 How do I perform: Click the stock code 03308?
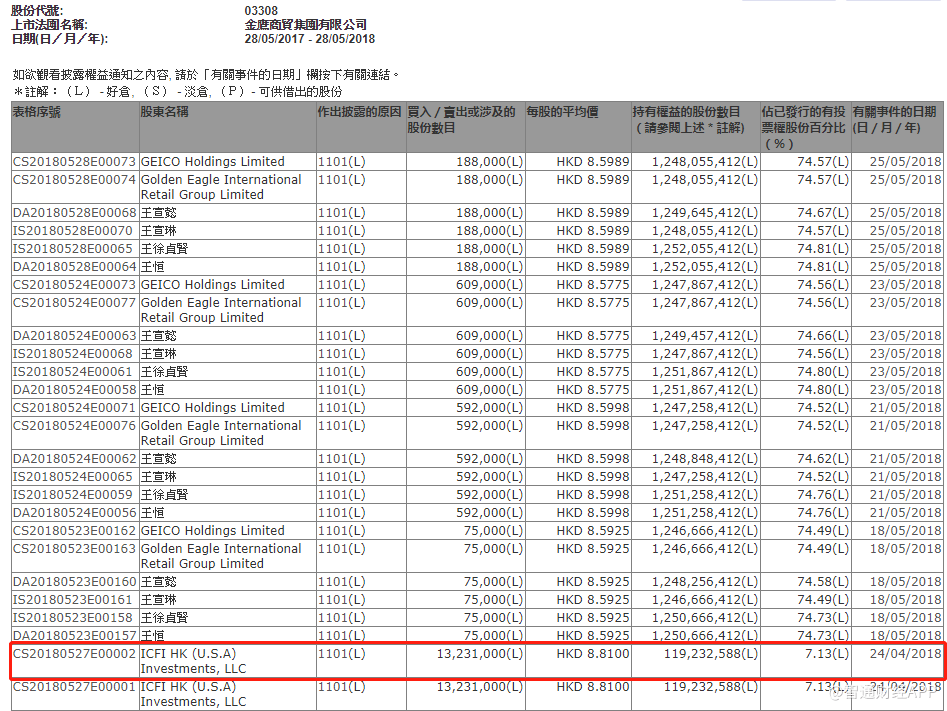point(262,11)
